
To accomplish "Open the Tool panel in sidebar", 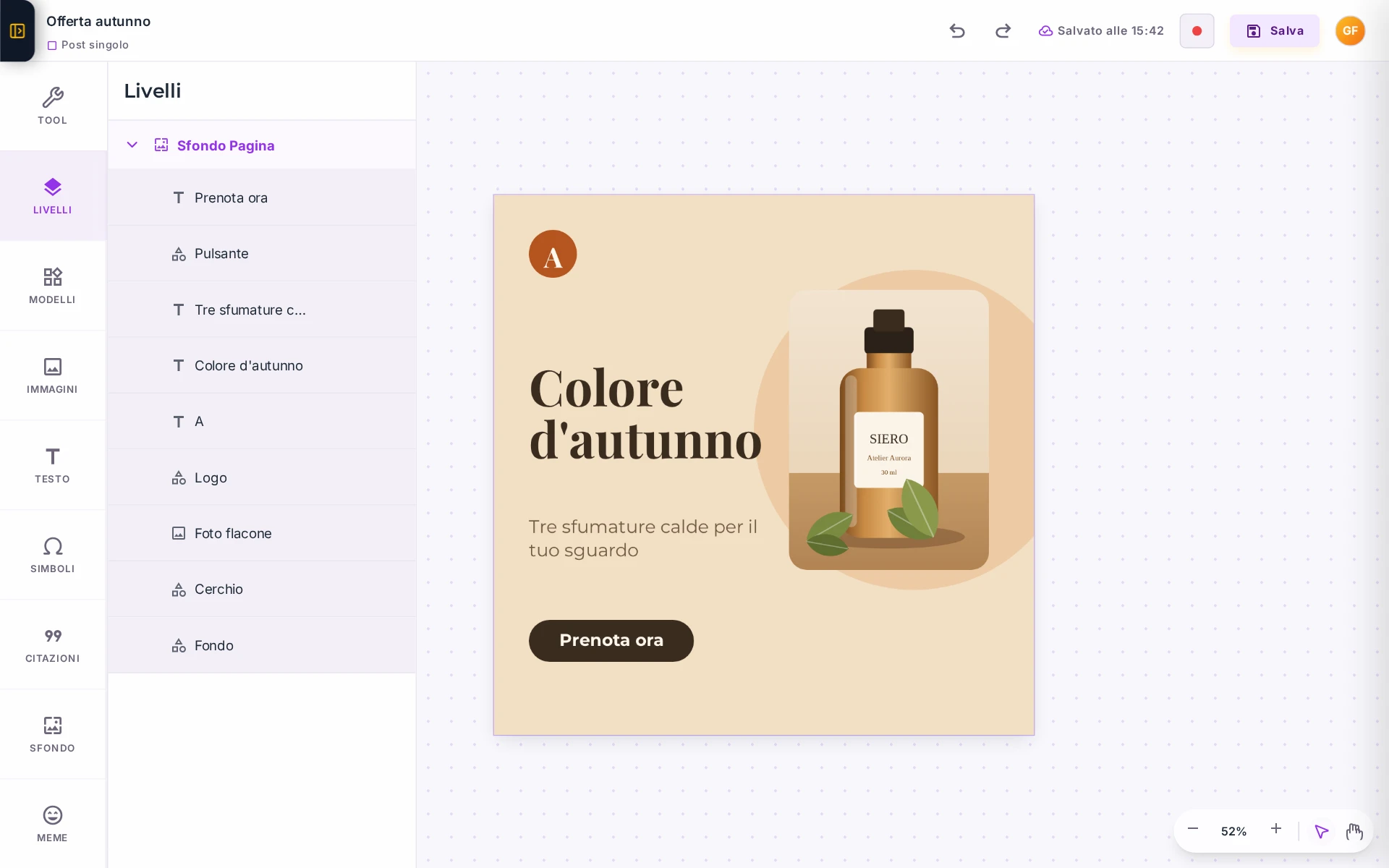I will pos(52,106).
